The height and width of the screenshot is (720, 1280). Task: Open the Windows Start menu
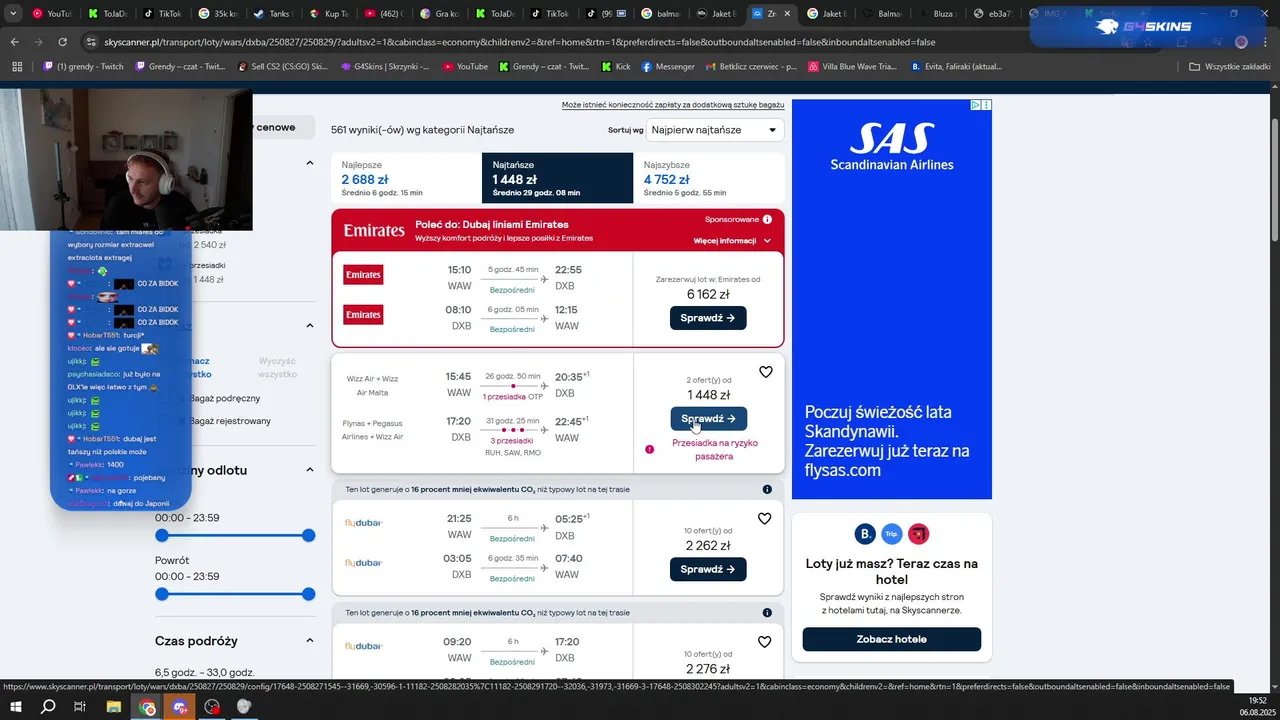17,707
